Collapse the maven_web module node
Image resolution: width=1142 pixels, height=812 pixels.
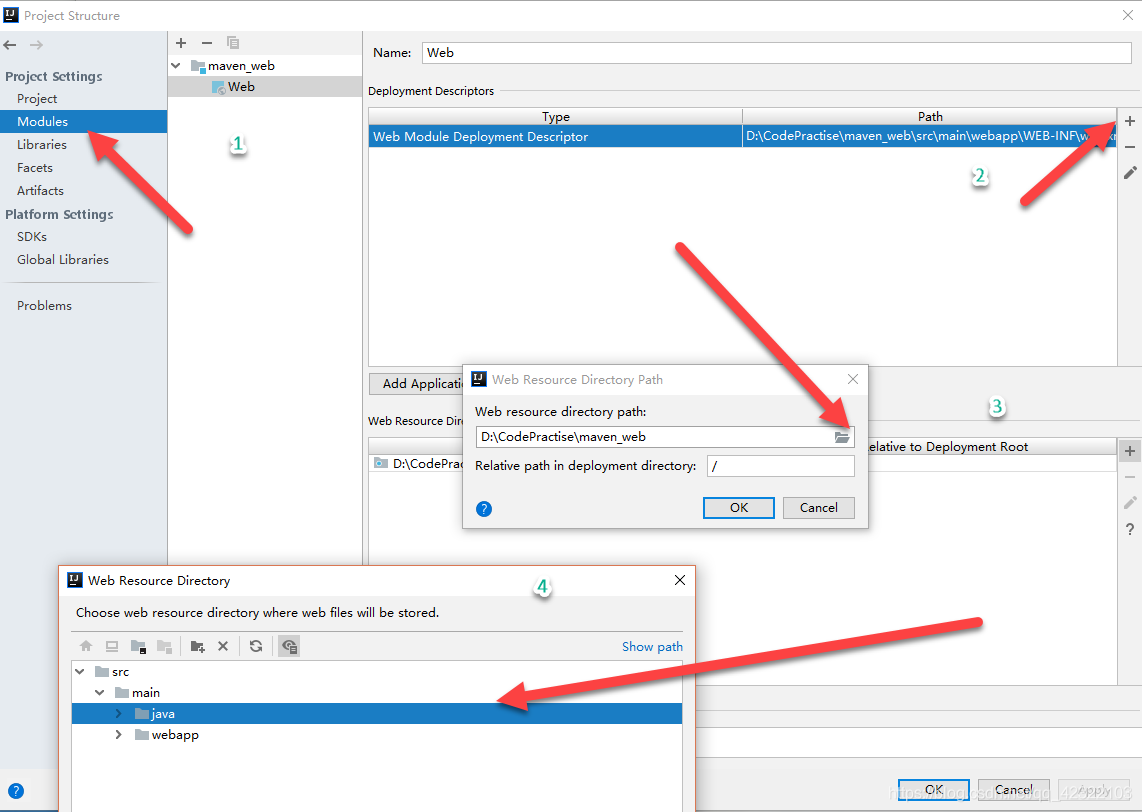click(x=176, y=66)
